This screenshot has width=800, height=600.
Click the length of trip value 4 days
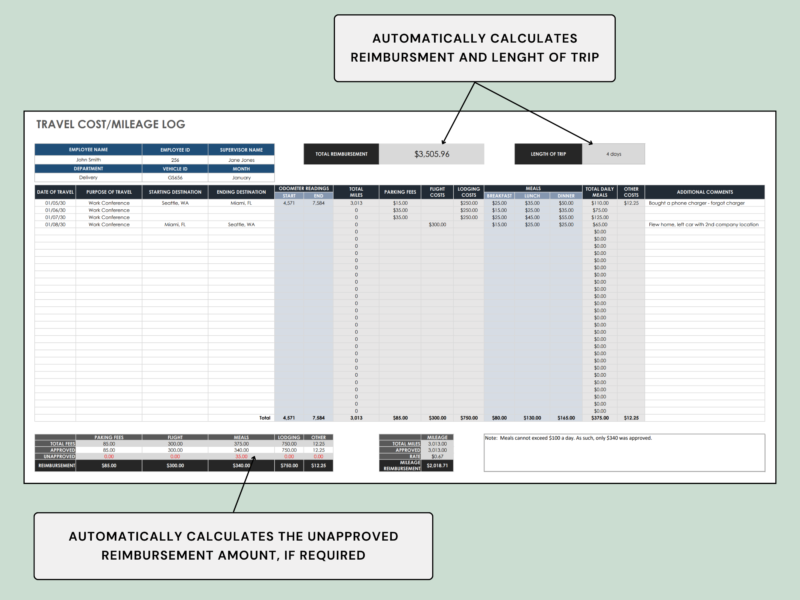tap(614, 154)
